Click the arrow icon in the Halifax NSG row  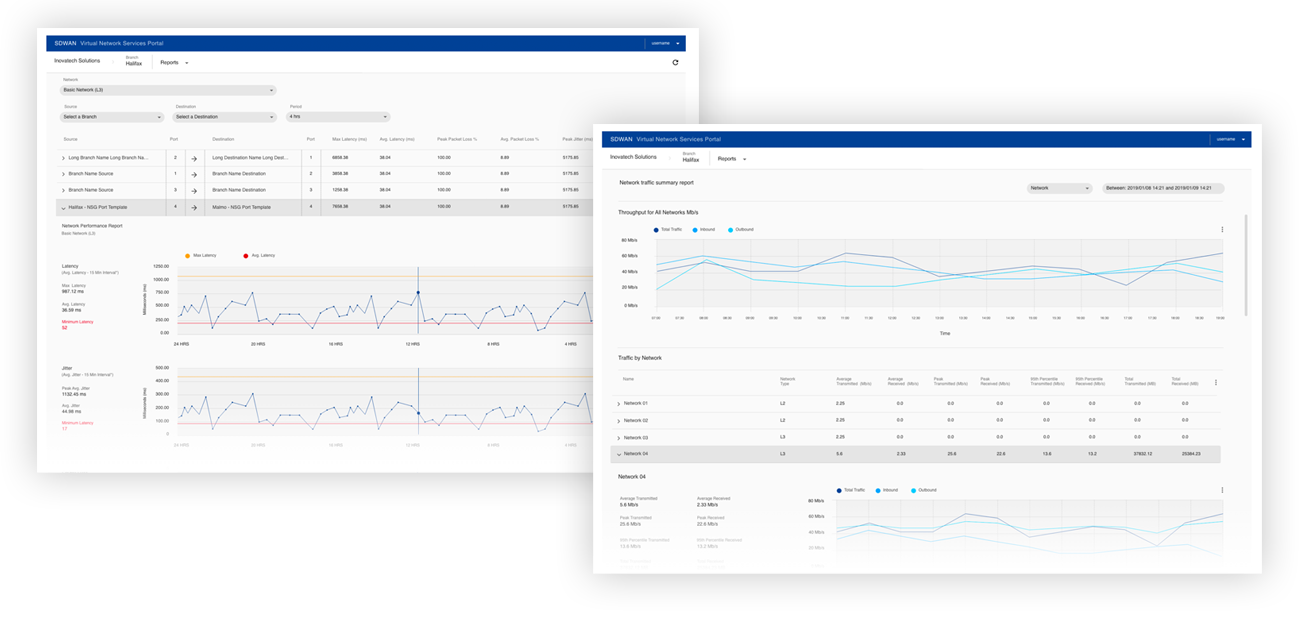pos(194,207)
